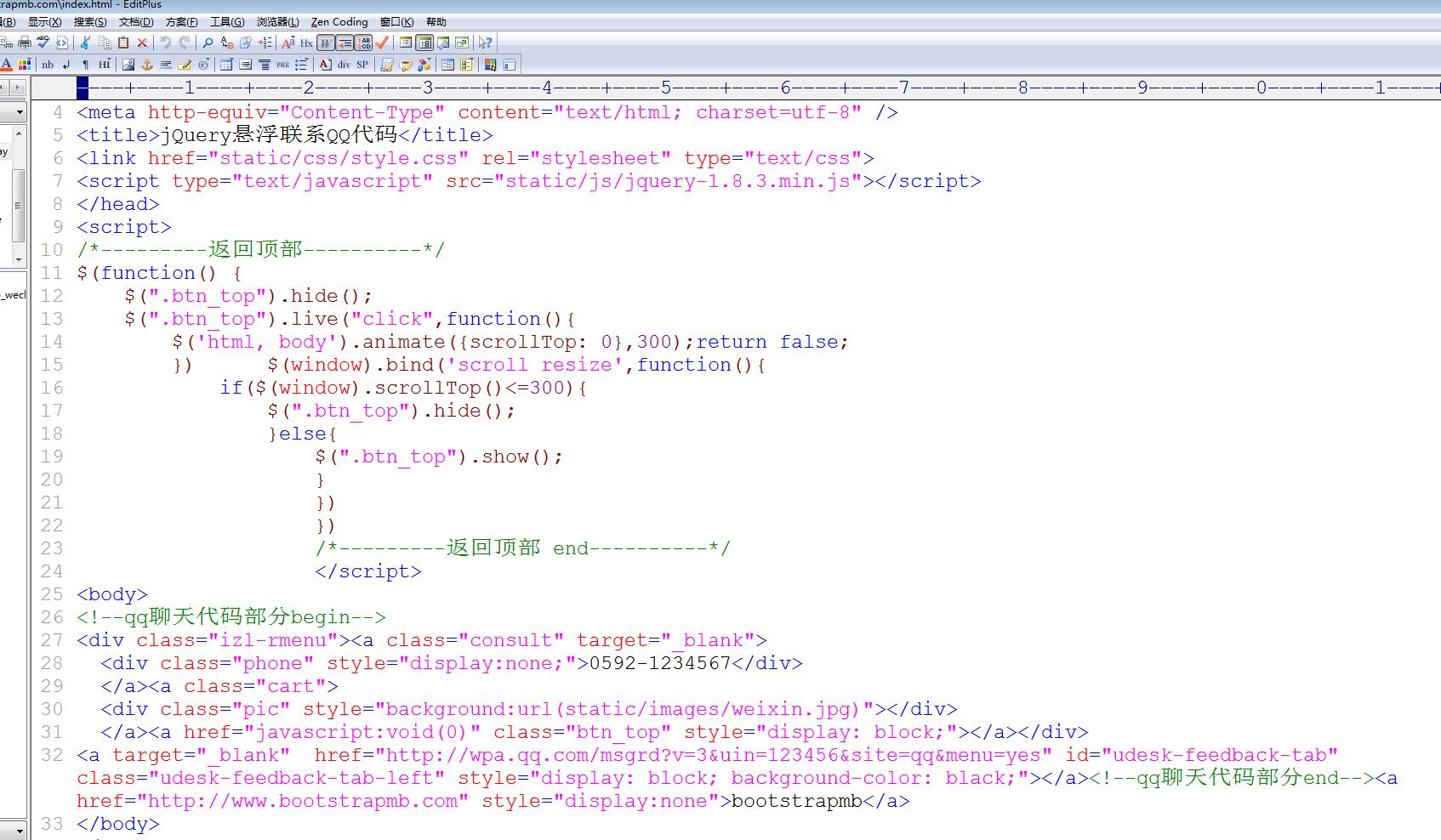This screenshot has width=1441, height=840.
Task: Click the Go to Line icon
Action: 265,43
